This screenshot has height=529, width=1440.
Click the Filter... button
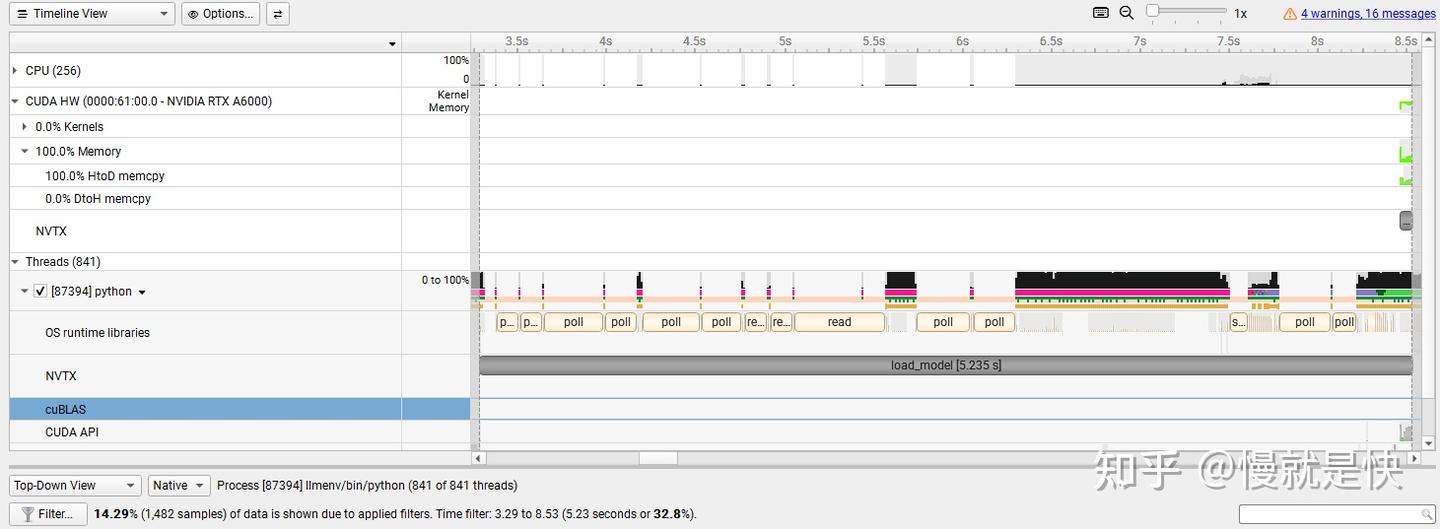47,514
